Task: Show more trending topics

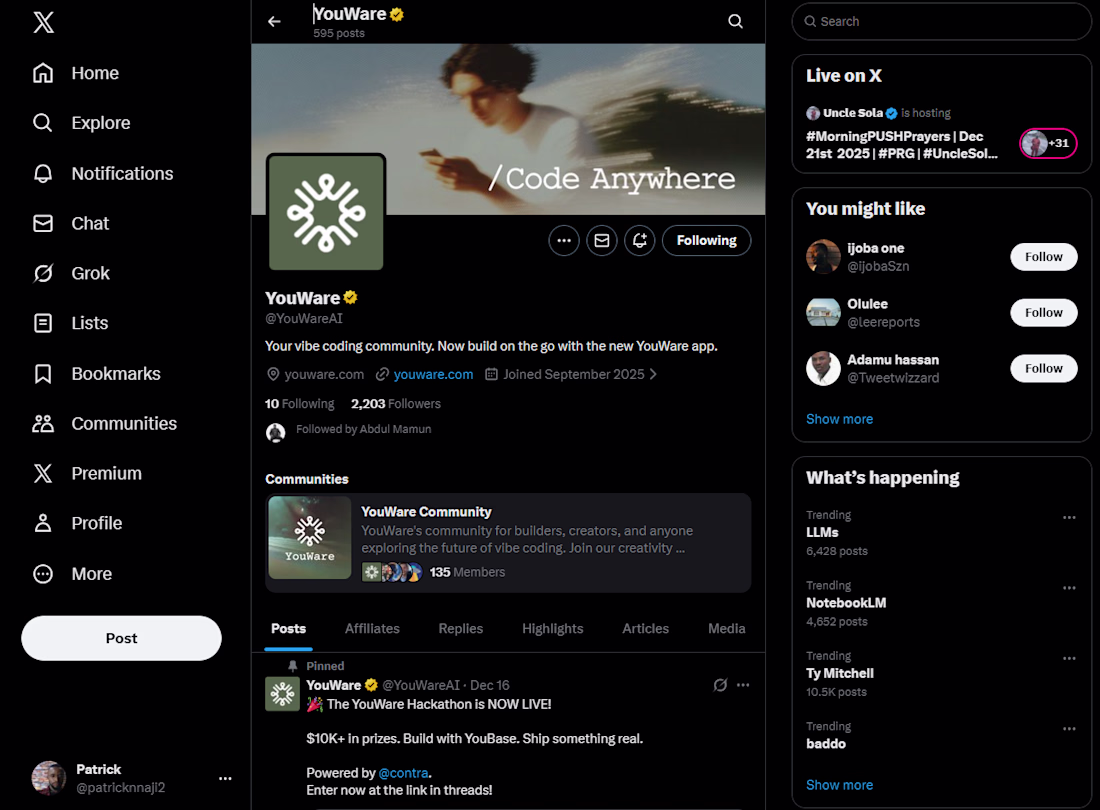Action: pos(839,785)
